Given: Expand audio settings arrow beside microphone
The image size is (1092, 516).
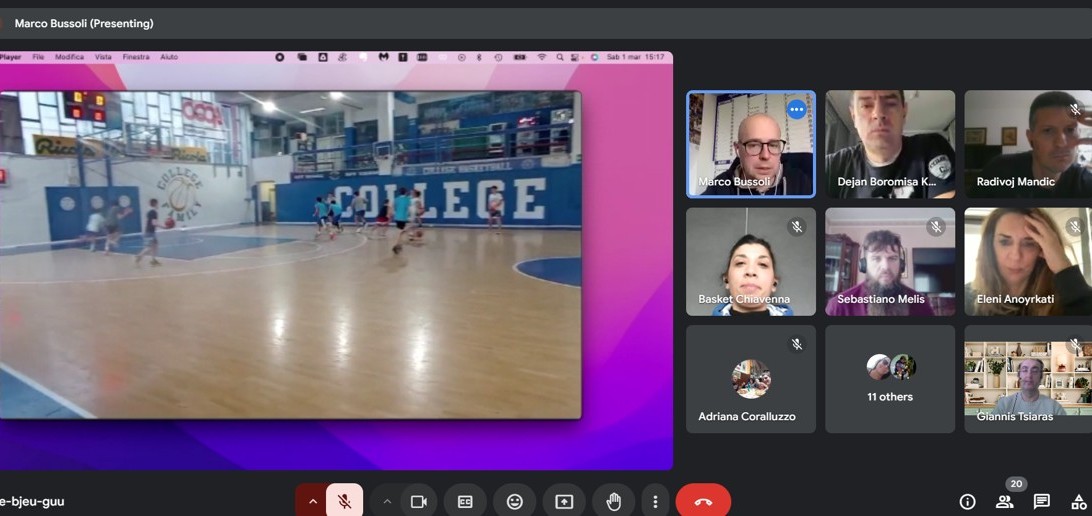Looking at the screenshot, I should tap(312, 501).
